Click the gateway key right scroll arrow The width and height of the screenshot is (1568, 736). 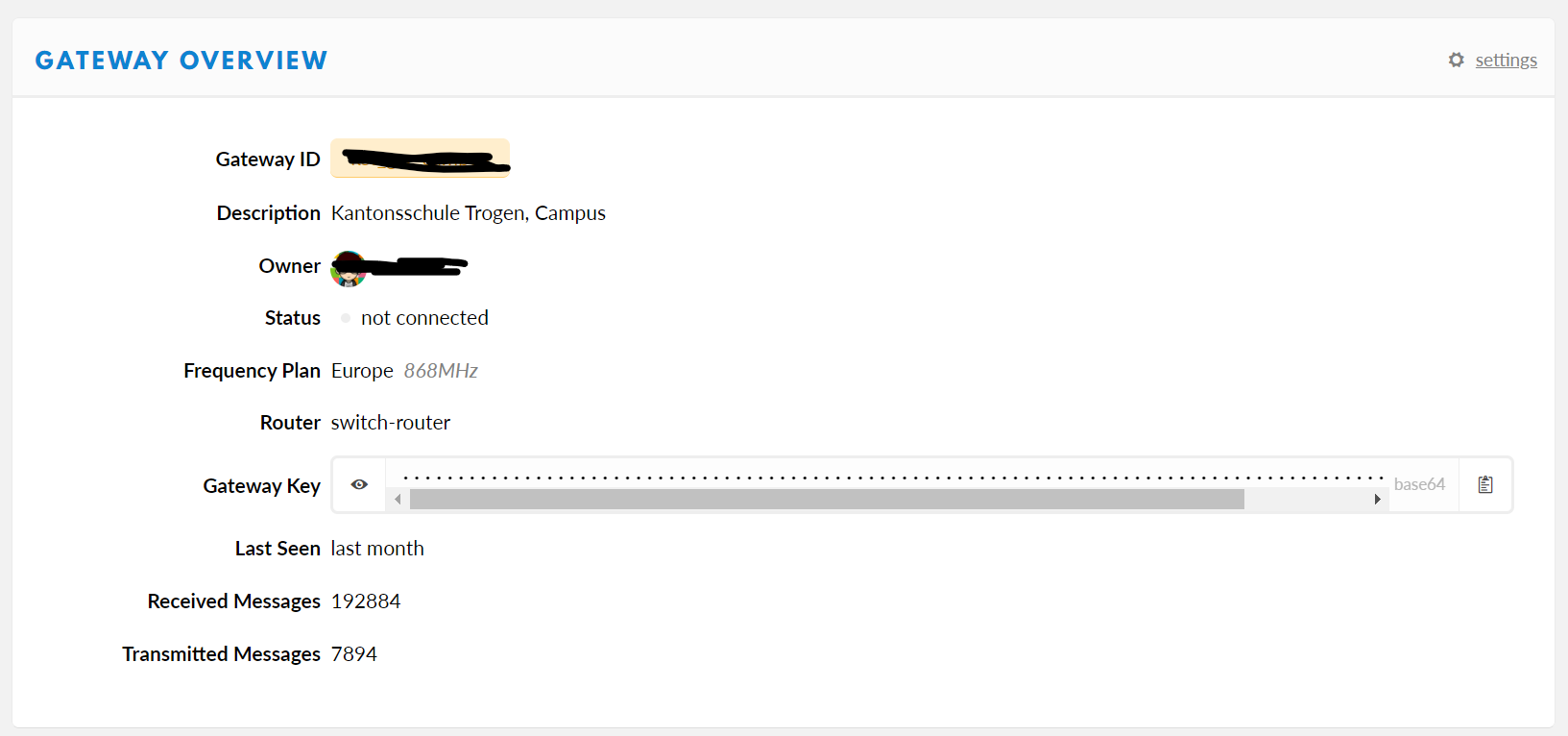pos(1377,500)
